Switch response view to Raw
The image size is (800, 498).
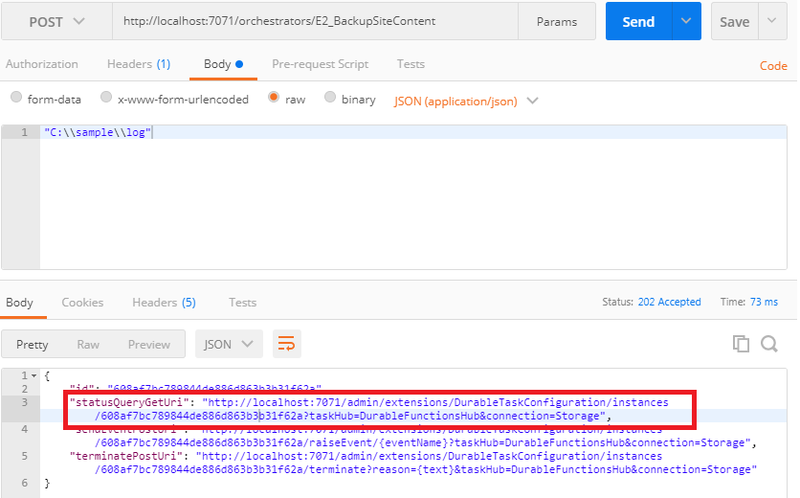pyautogui.click(x=88, y=344)
